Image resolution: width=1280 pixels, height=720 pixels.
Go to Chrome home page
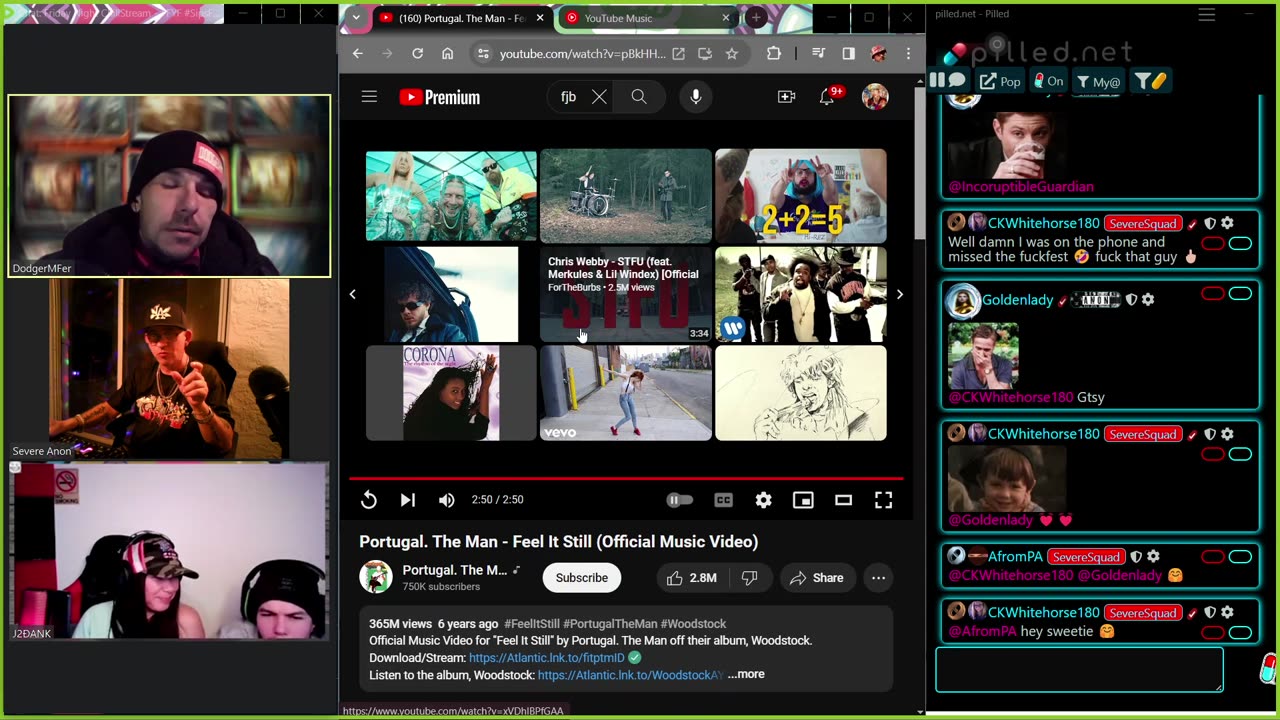pyautogui.click(x=447, y=54)
